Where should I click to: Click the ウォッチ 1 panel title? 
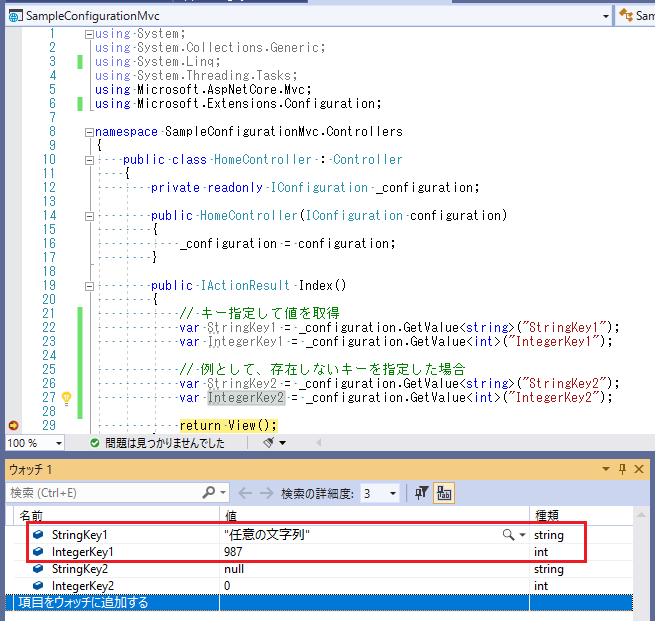[30, 470]
